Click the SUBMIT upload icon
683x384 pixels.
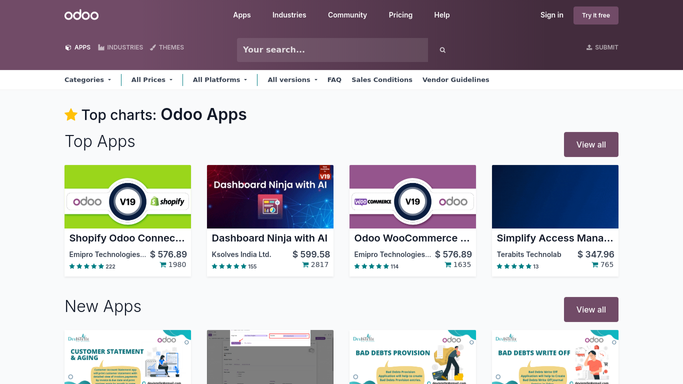click(589, 47)
